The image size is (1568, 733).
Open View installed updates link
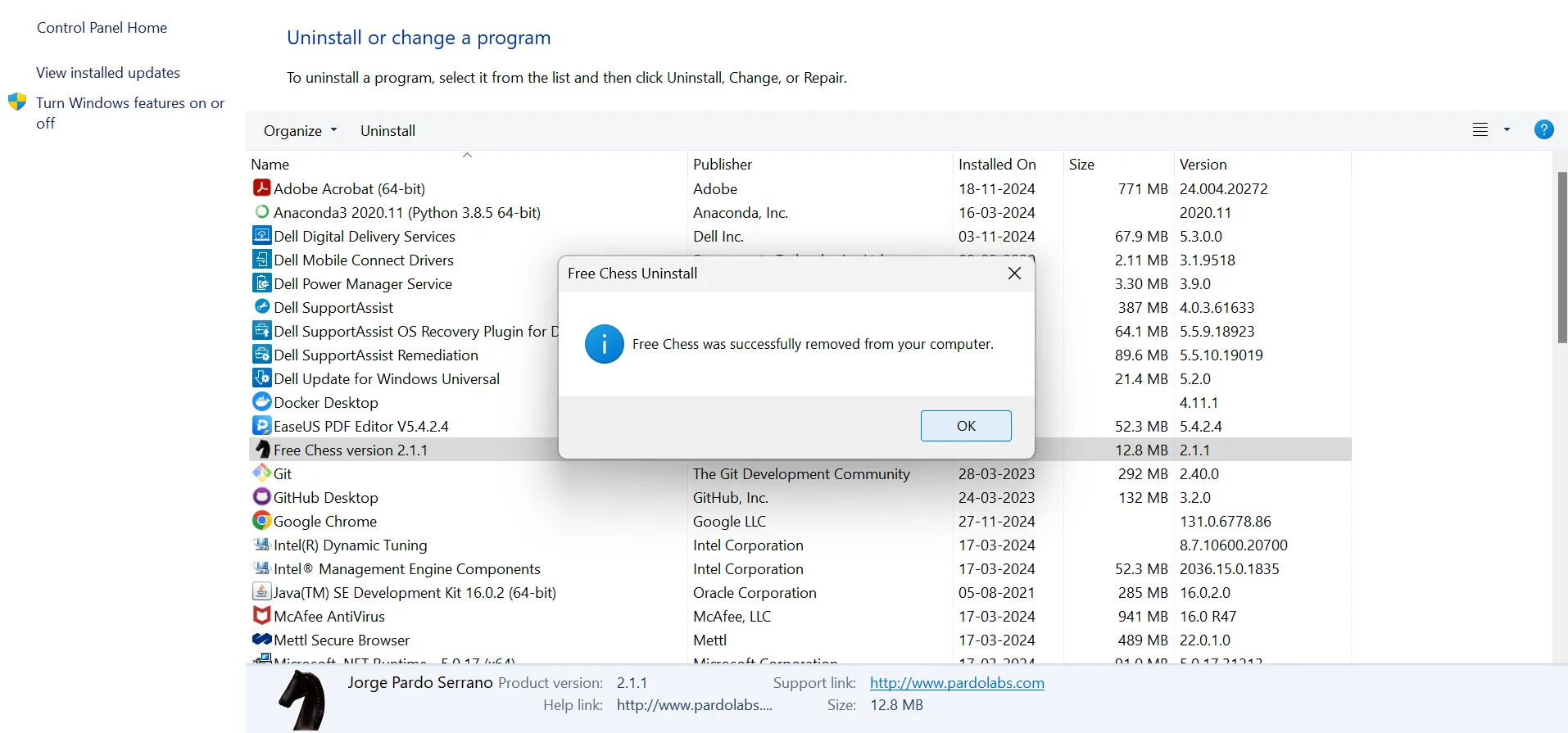[108, 73]
